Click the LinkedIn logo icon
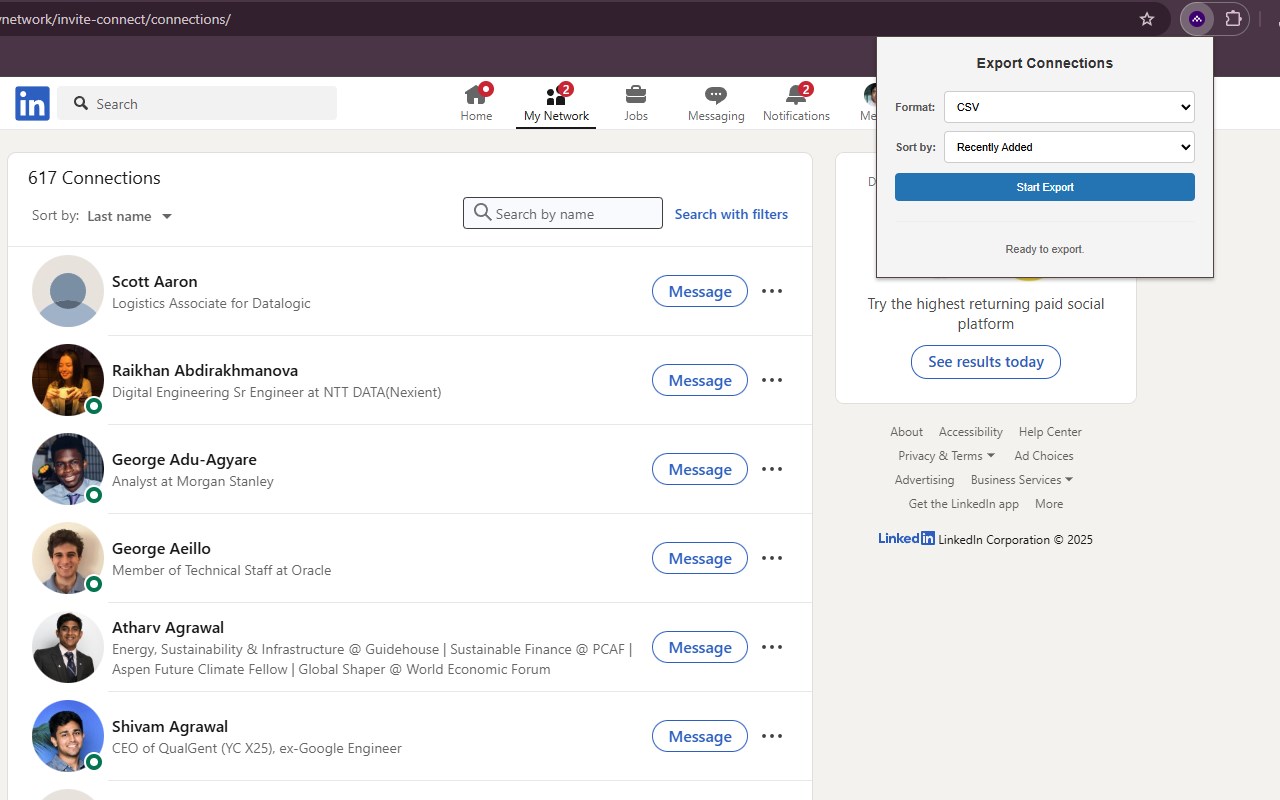Screen dimensions: 1280x800 point(32,103)
